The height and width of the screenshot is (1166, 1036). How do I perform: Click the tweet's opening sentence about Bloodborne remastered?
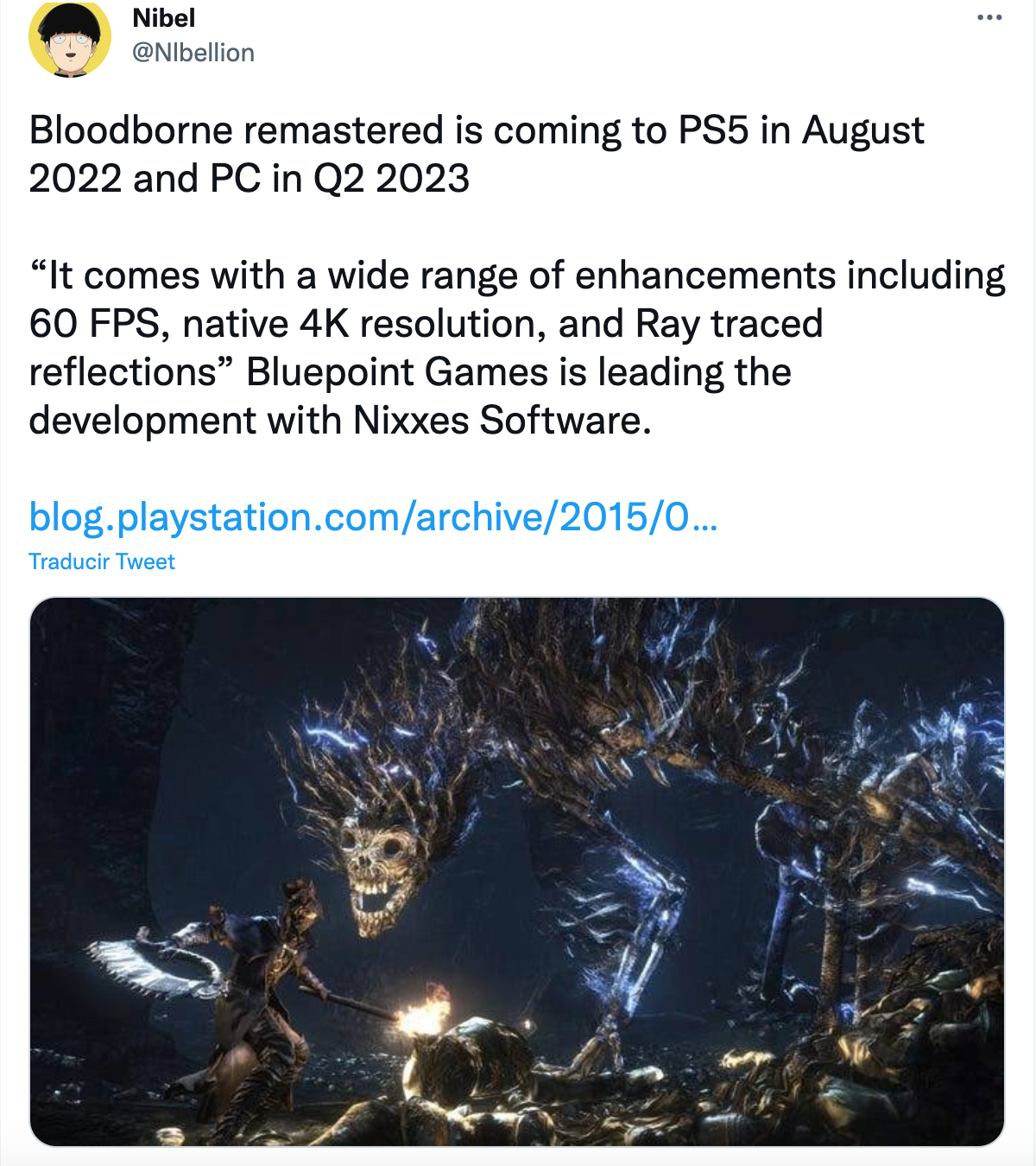click(477, 131)
